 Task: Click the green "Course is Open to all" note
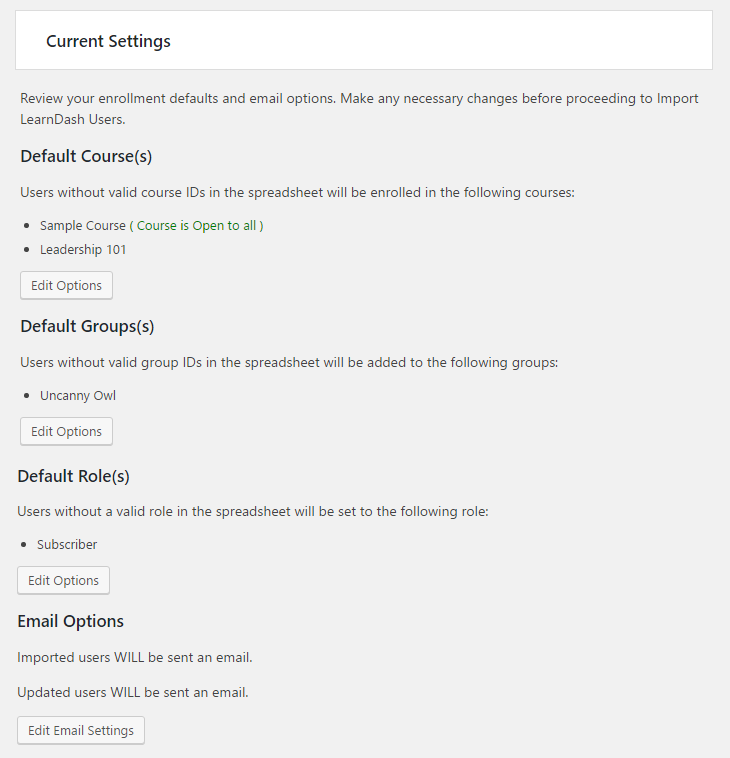[x=200, y=225]
